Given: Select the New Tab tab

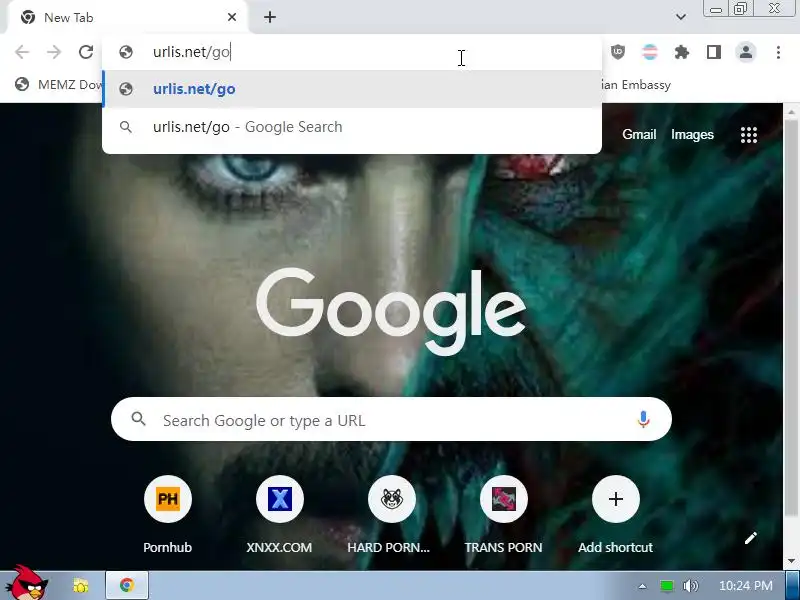Looking at the screenshot, I should 128,18.
